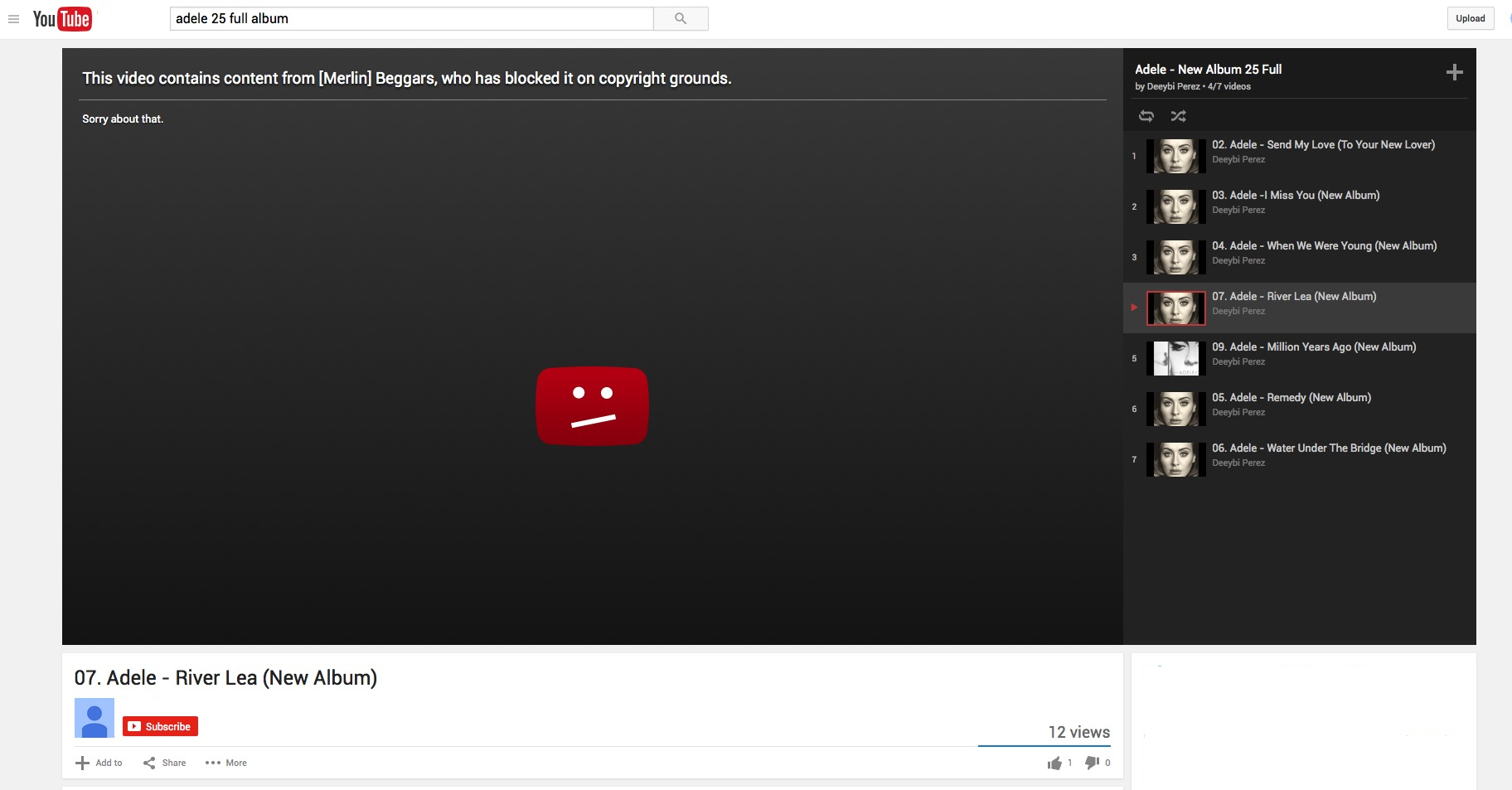Image resolution: width=1512 pixels, height=790 pixels.
Task: Open the hamburger guide menu icon
Action: pos(13,19)
